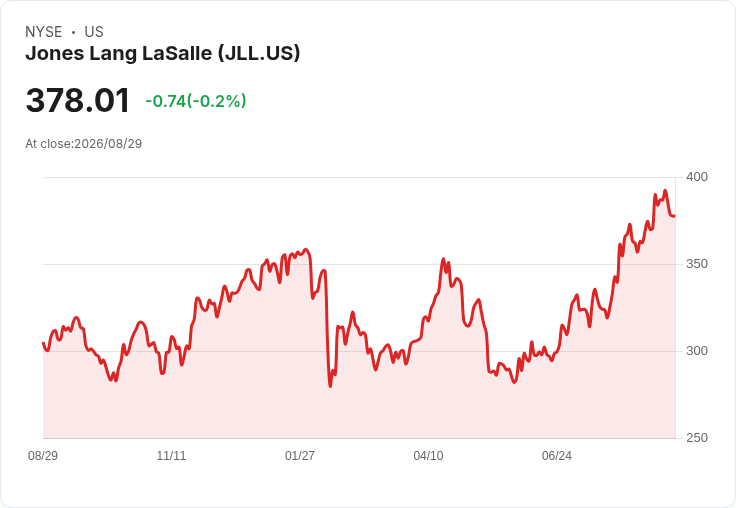The image size is (736, 508).
Task: Click the final endpoint of the price line
Action: [675, 216]
